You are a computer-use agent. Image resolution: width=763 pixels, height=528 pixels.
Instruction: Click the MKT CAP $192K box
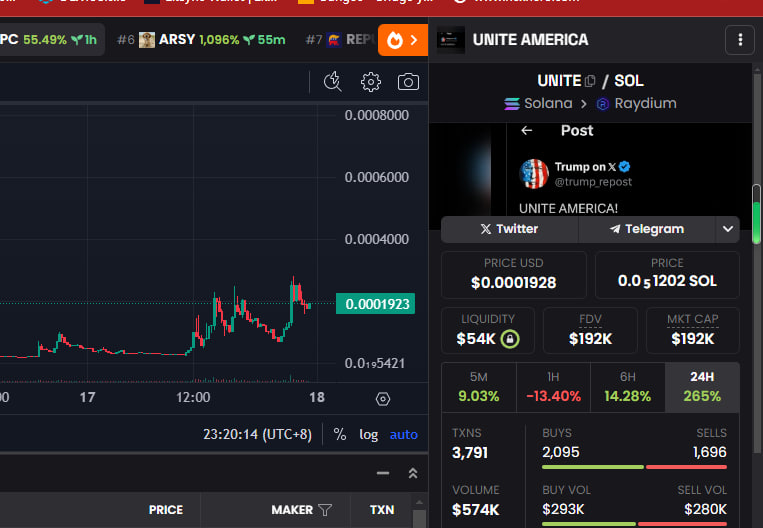point(693,330)
